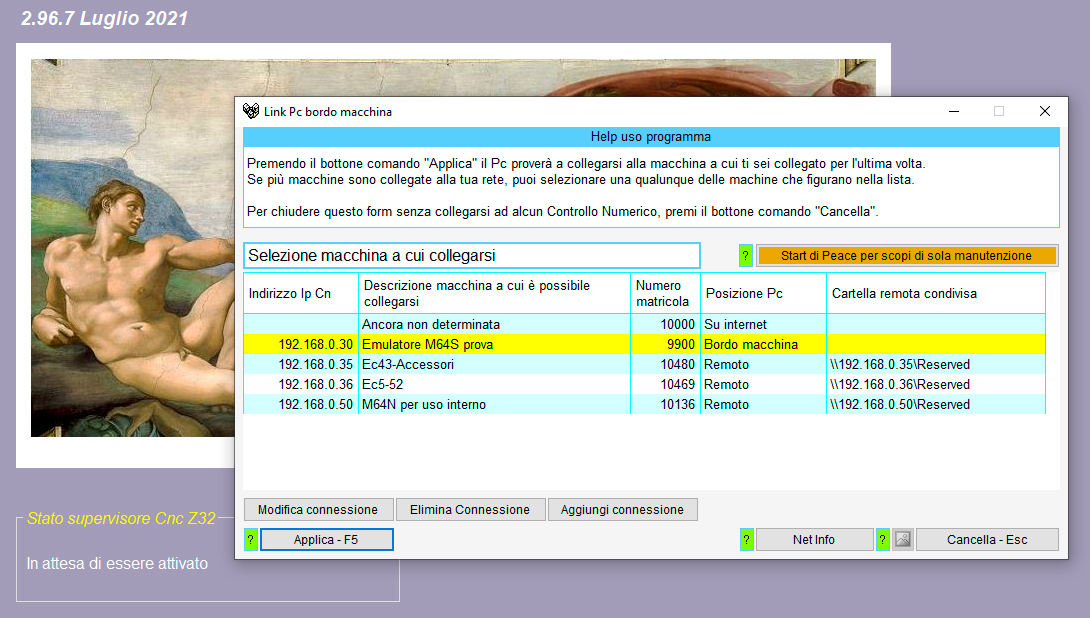Click Elimina Connessione button

(470, 510)
